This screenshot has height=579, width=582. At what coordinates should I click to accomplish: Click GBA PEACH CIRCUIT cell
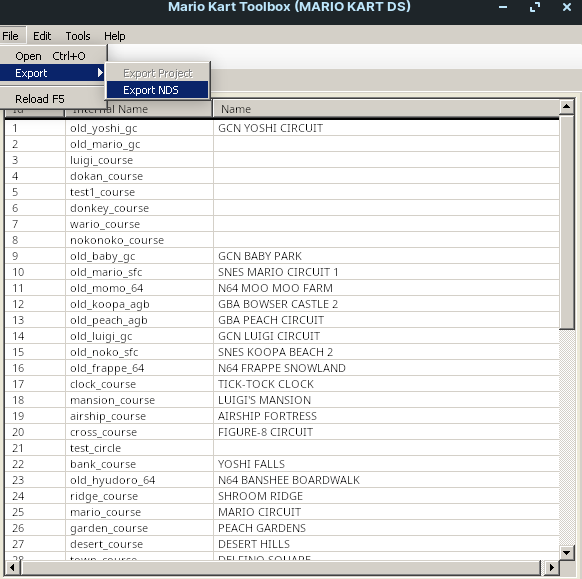point(386,320)
